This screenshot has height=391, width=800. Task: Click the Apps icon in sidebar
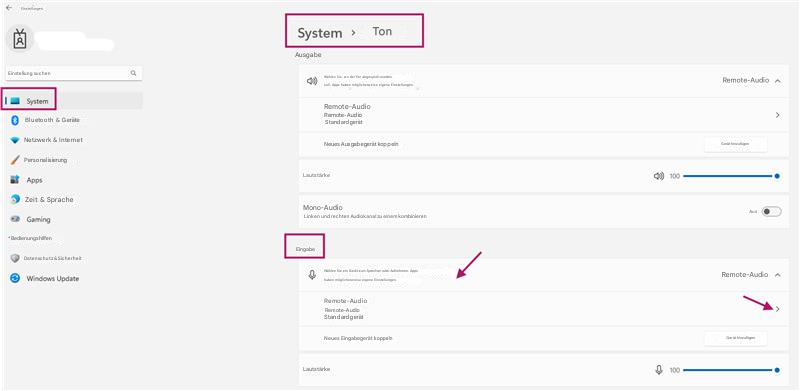(15, 180)
